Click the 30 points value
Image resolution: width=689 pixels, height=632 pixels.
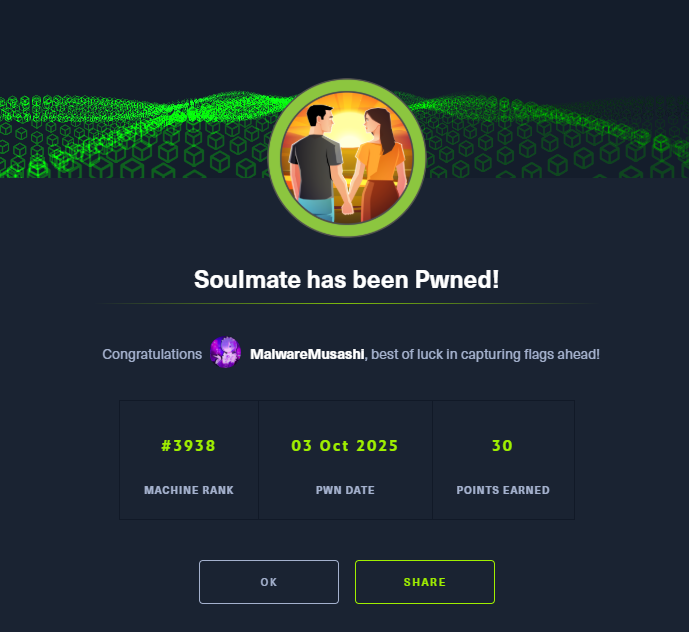coord(502,446)
